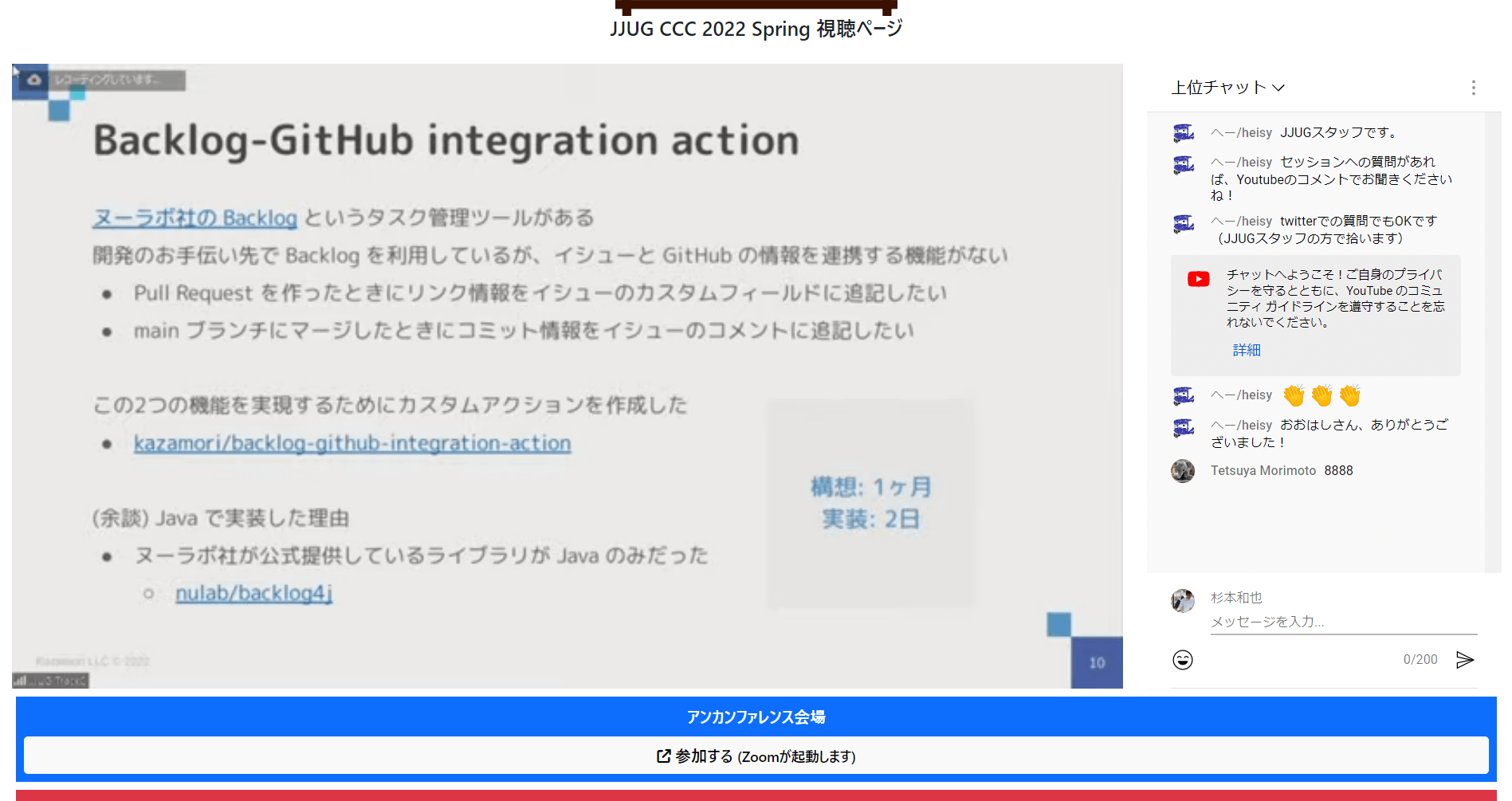The width and height of the screenshot is (1512, 801).
Task: Send the chat message with arrow icon
Action: 1465,660
